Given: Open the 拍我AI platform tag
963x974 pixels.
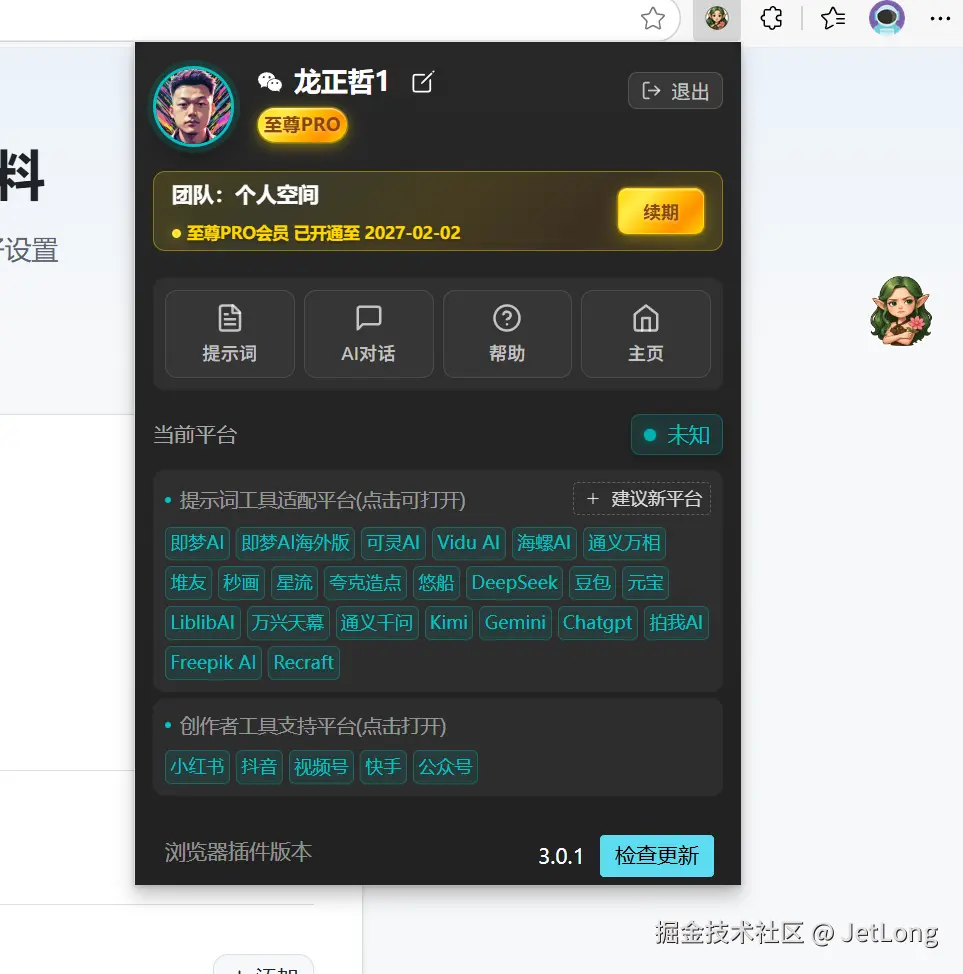Looking at the screenshot, I should (x=676, y=622).
